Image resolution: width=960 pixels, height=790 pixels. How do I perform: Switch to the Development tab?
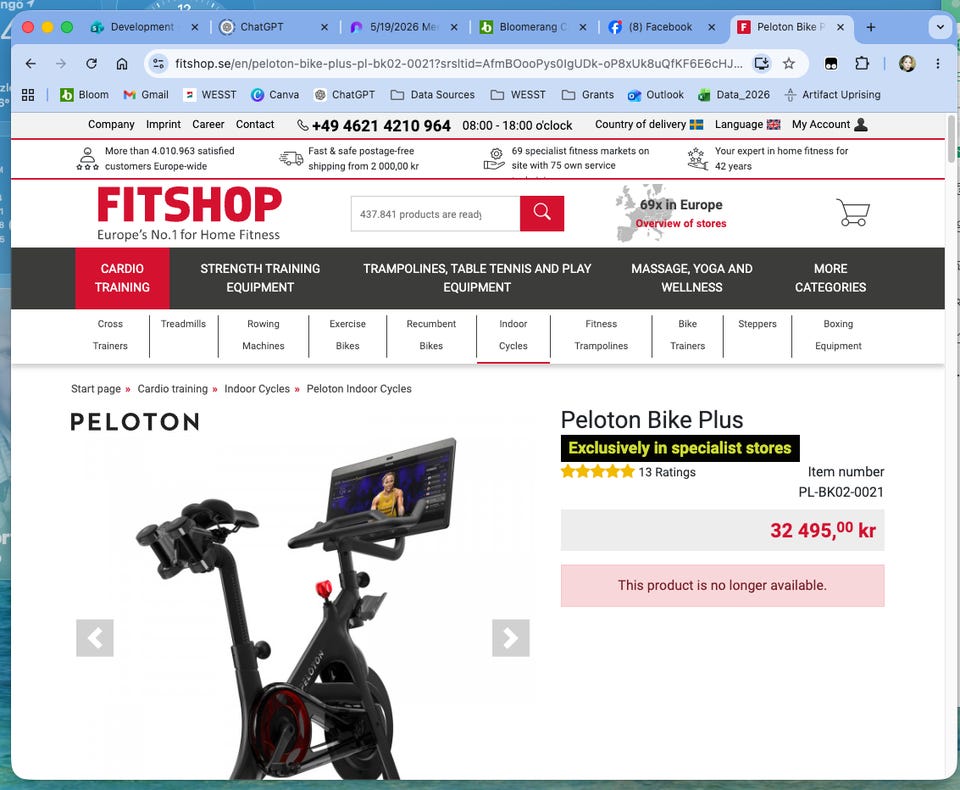tap(142, 27)
